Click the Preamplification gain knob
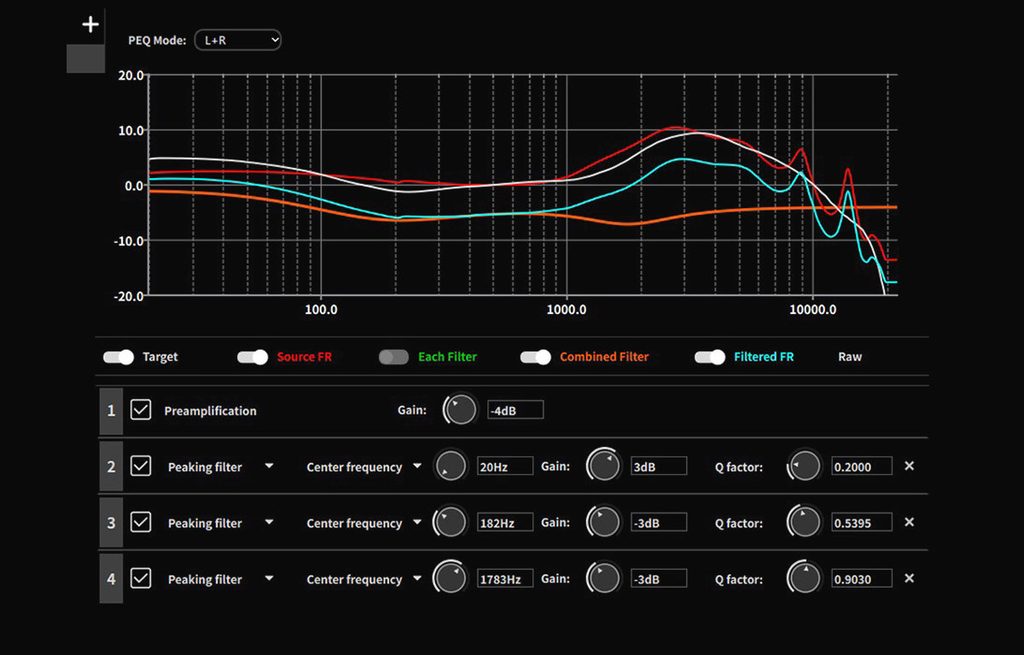Screen dimensions: 1024x655 click(459, 410)
